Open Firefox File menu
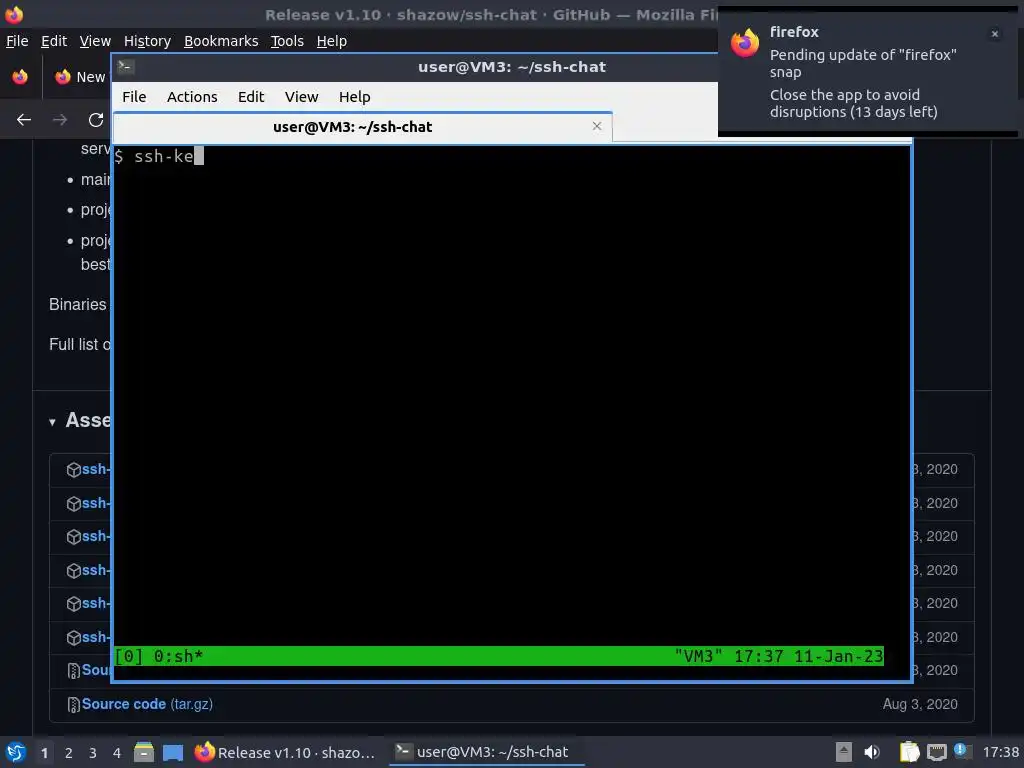Viewport: 1024px width, 768px height. [x=17, y=41]
